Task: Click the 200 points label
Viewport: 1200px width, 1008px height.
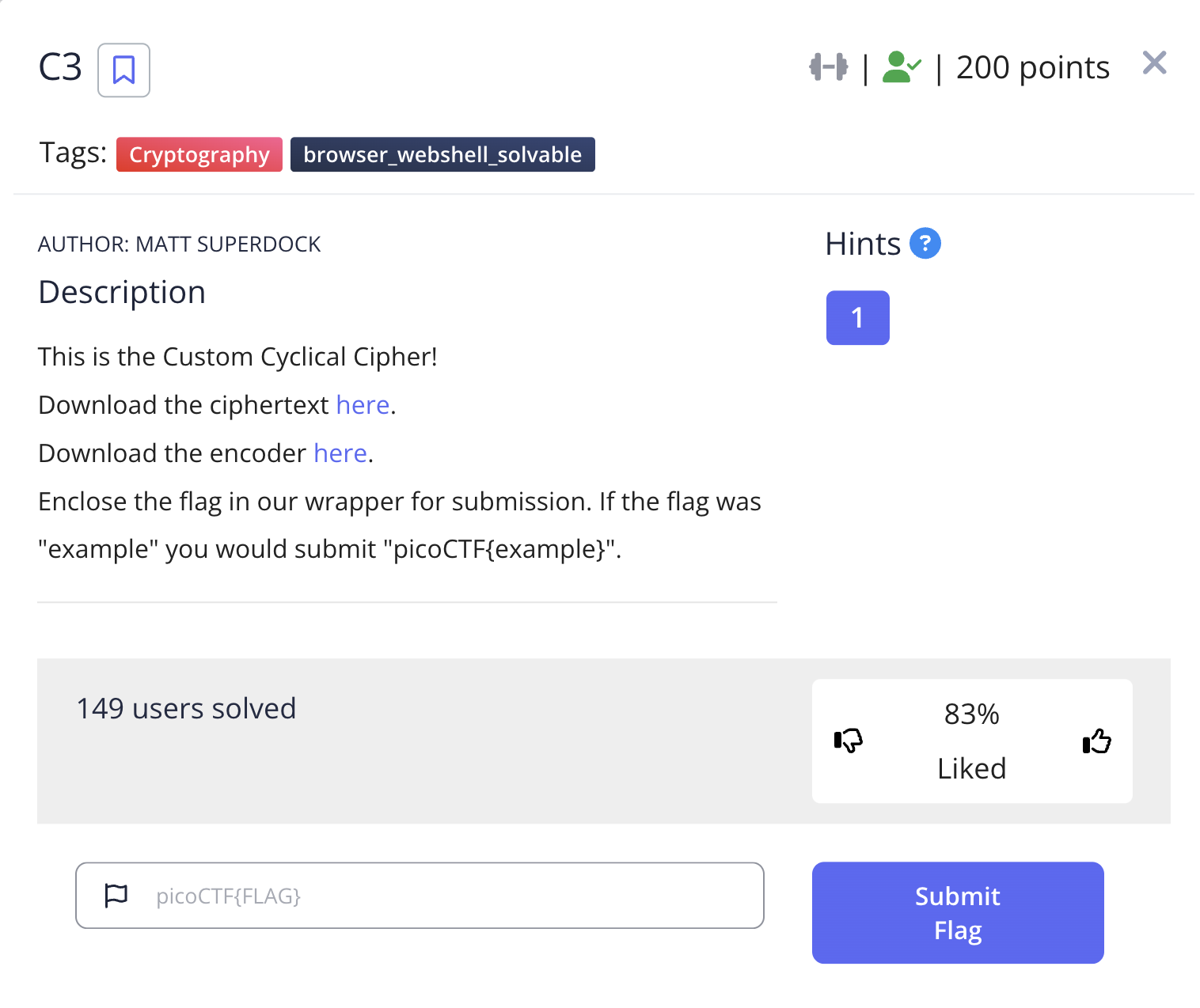Action: 1033,67
